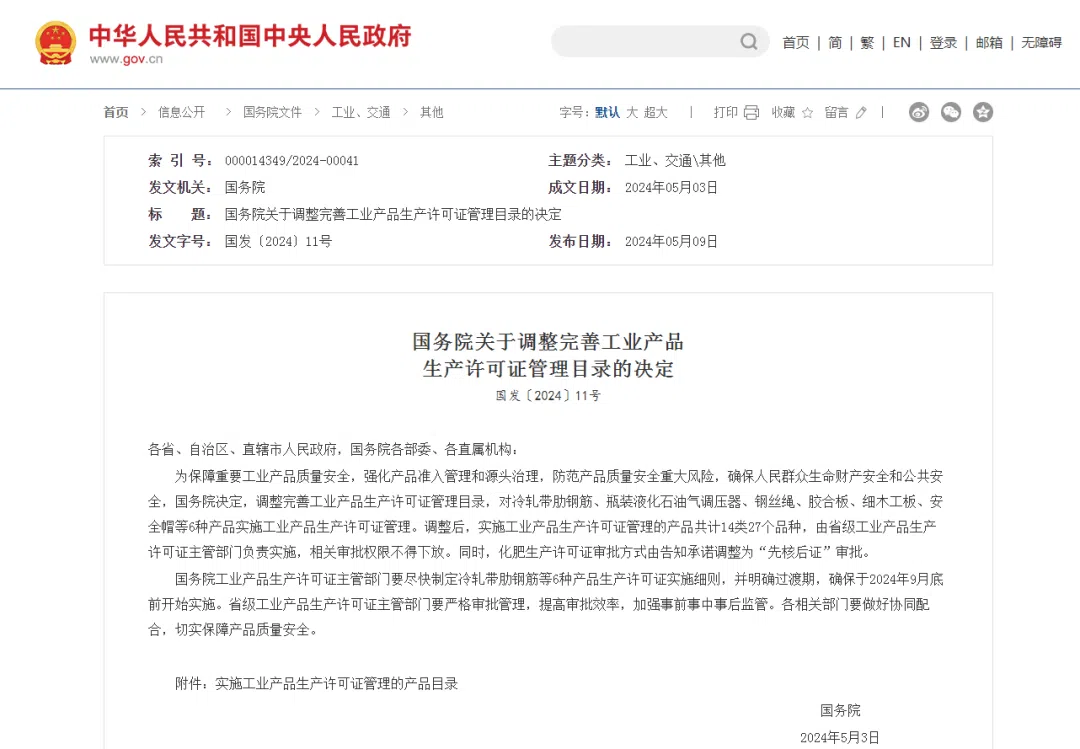Open the EN English version
Screen dimensions: 1080x749
point(902,43)
